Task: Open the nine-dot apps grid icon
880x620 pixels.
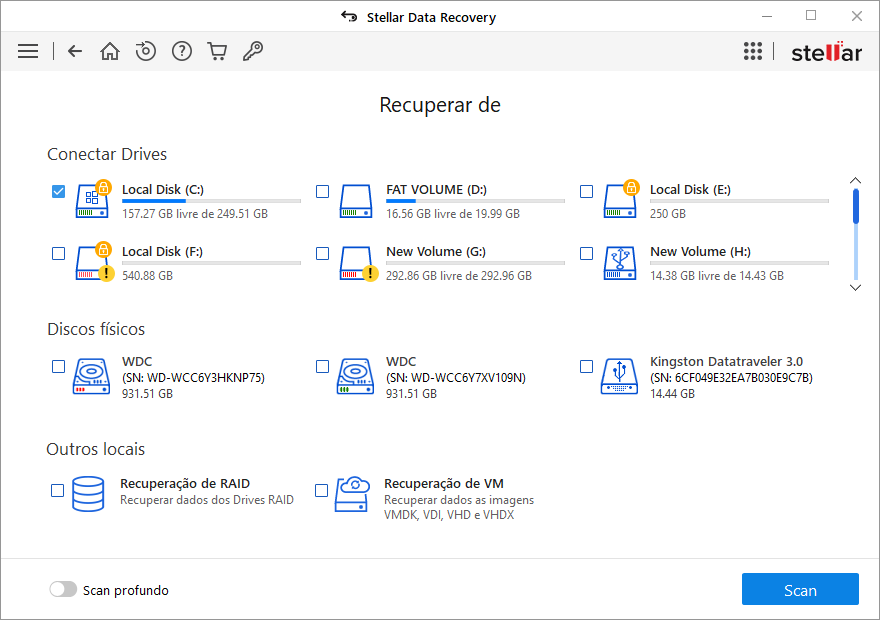Action: click(753, 51)
